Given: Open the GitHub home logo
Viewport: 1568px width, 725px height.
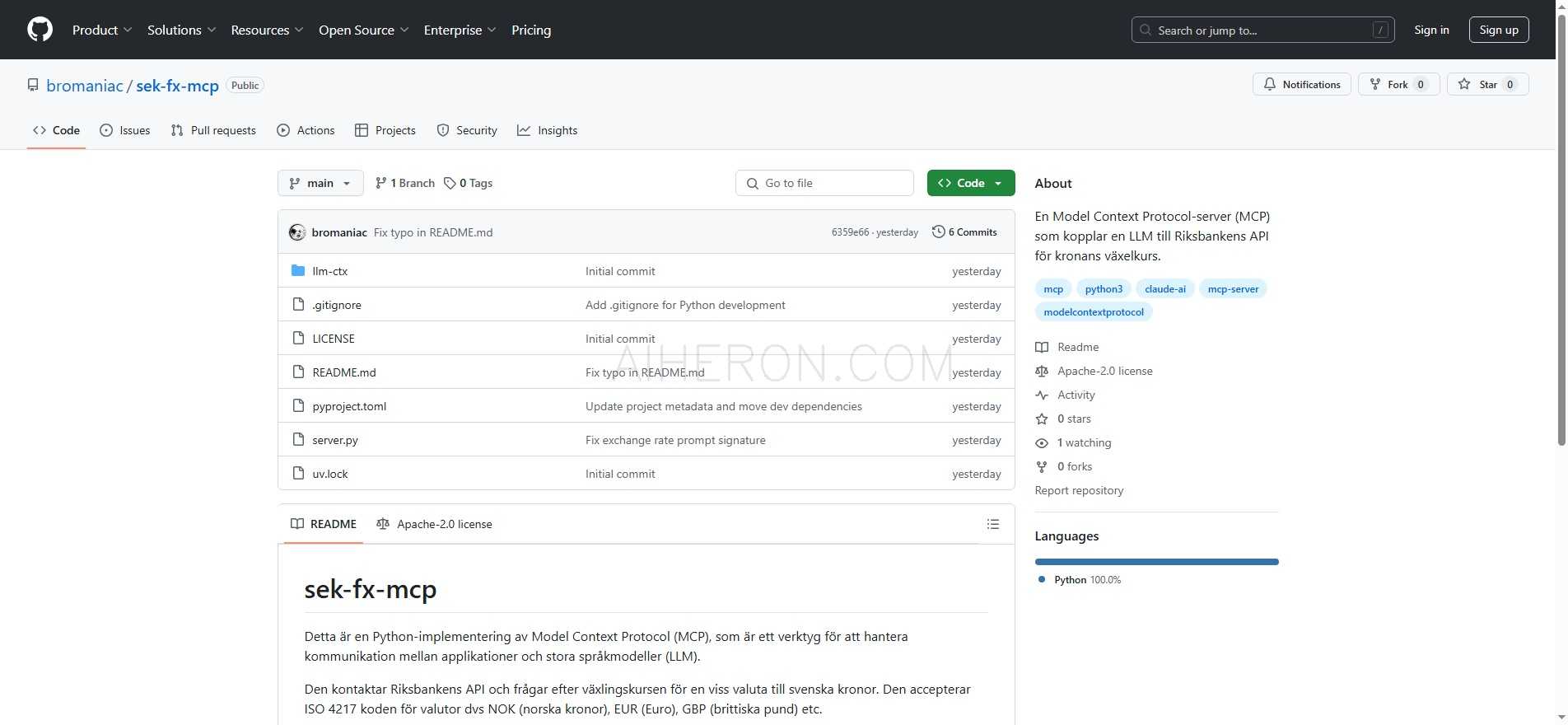Looking at the screenshot, I should pyautogui.click(x=40, y=30).
